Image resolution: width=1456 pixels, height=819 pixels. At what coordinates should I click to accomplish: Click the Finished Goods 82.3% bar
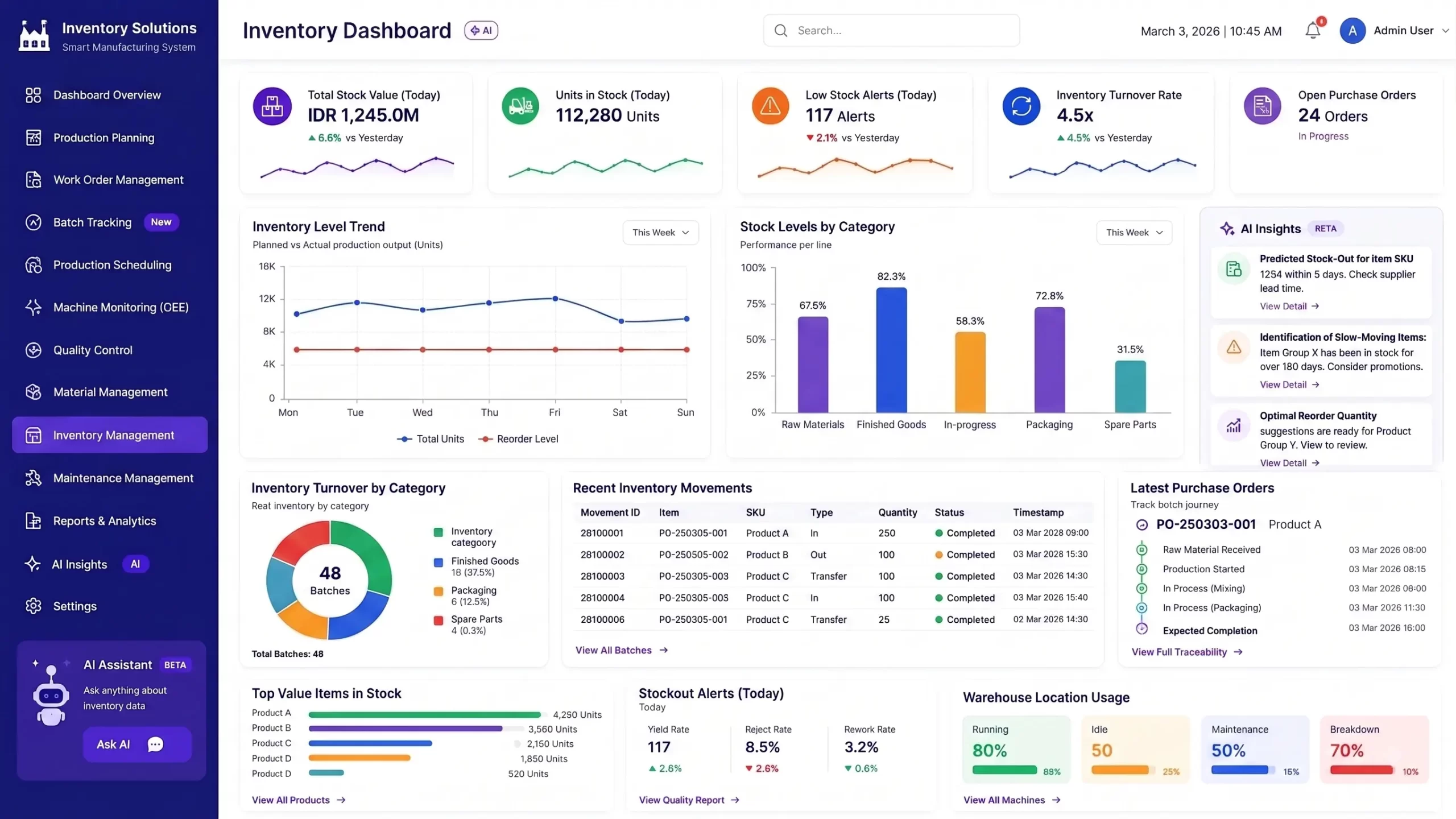point(891,350)
